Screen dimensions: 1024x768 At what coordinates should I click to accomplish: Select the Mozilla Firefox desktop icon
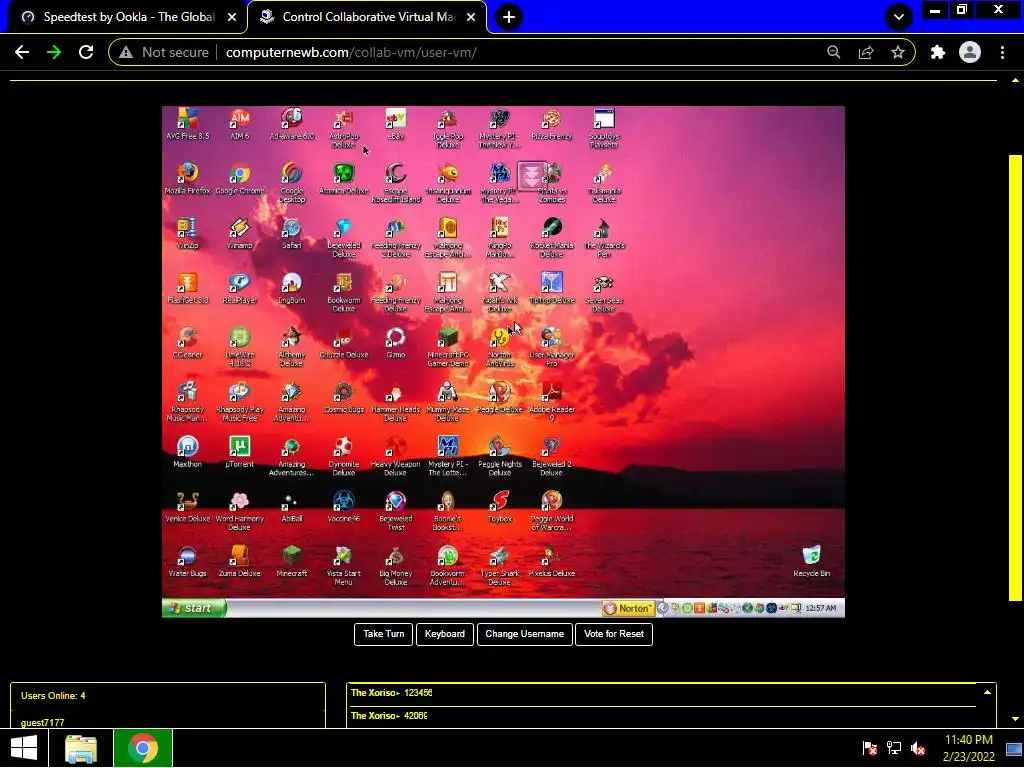pyautogui.click(x=187, y=178)
